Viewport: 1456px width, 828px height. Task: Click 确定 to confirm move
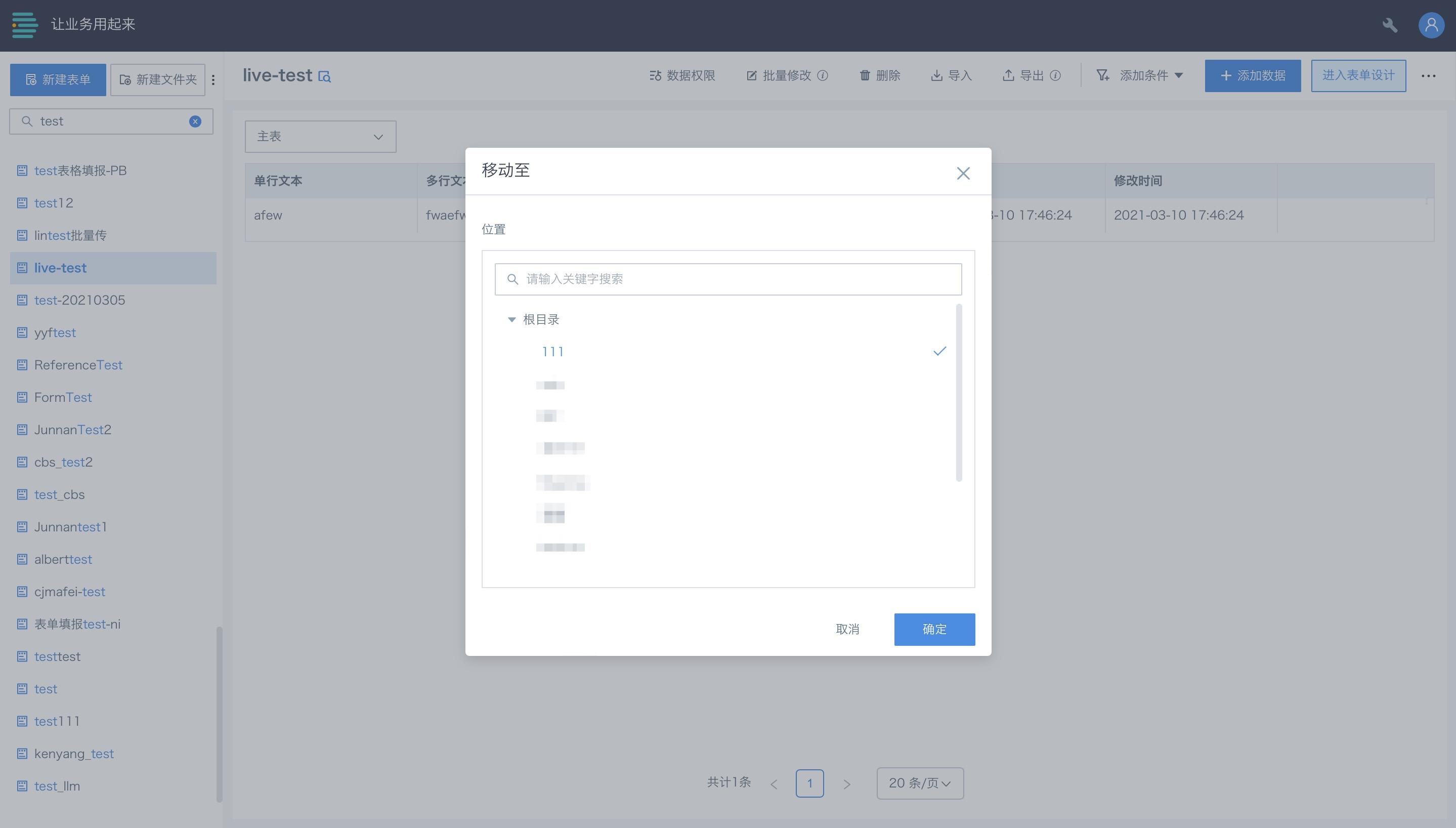pyautogui.click(x=934, y=629)
